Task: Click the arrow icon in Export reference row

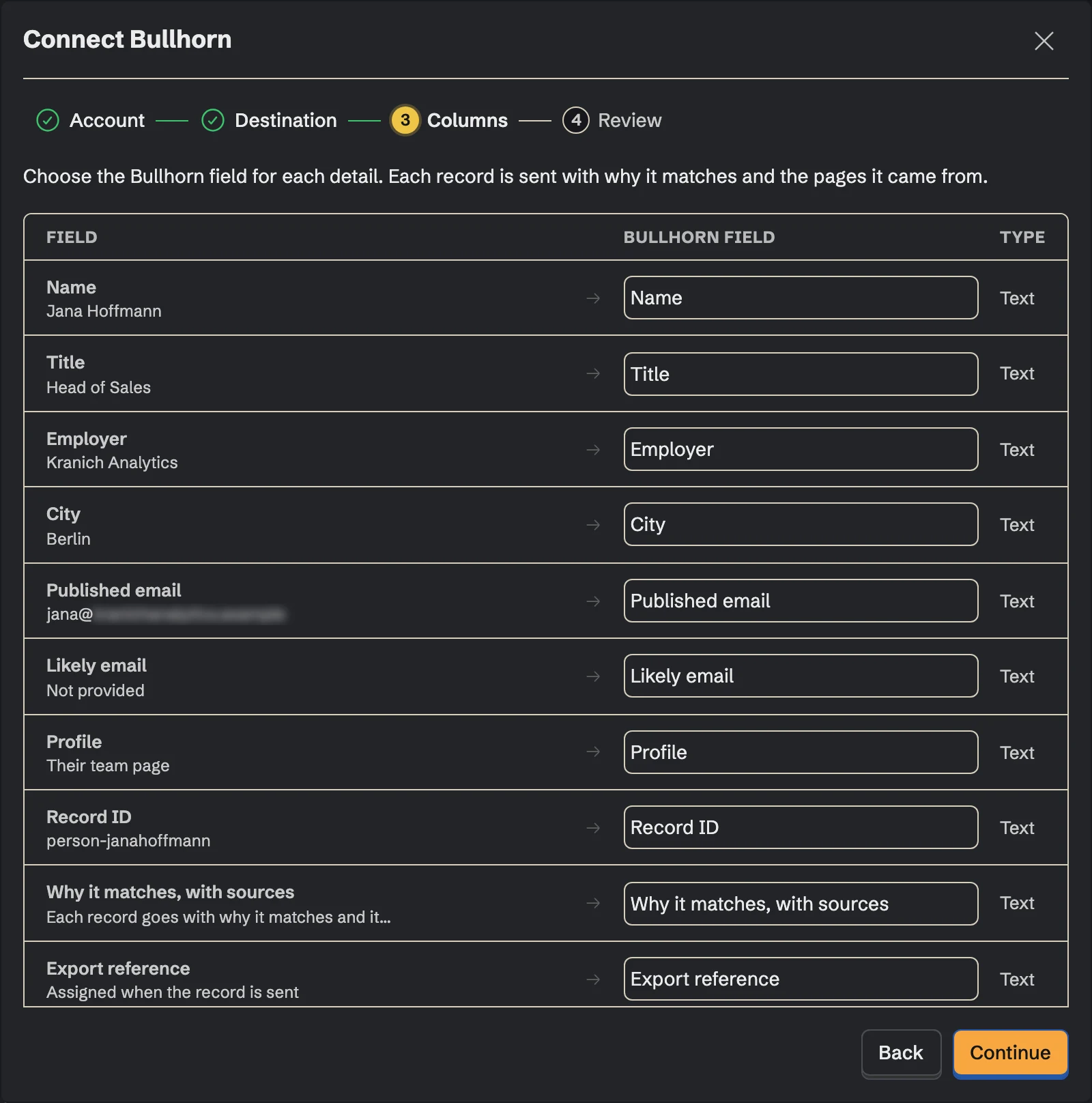Action: pyautogui.click(x=593, y=979)
